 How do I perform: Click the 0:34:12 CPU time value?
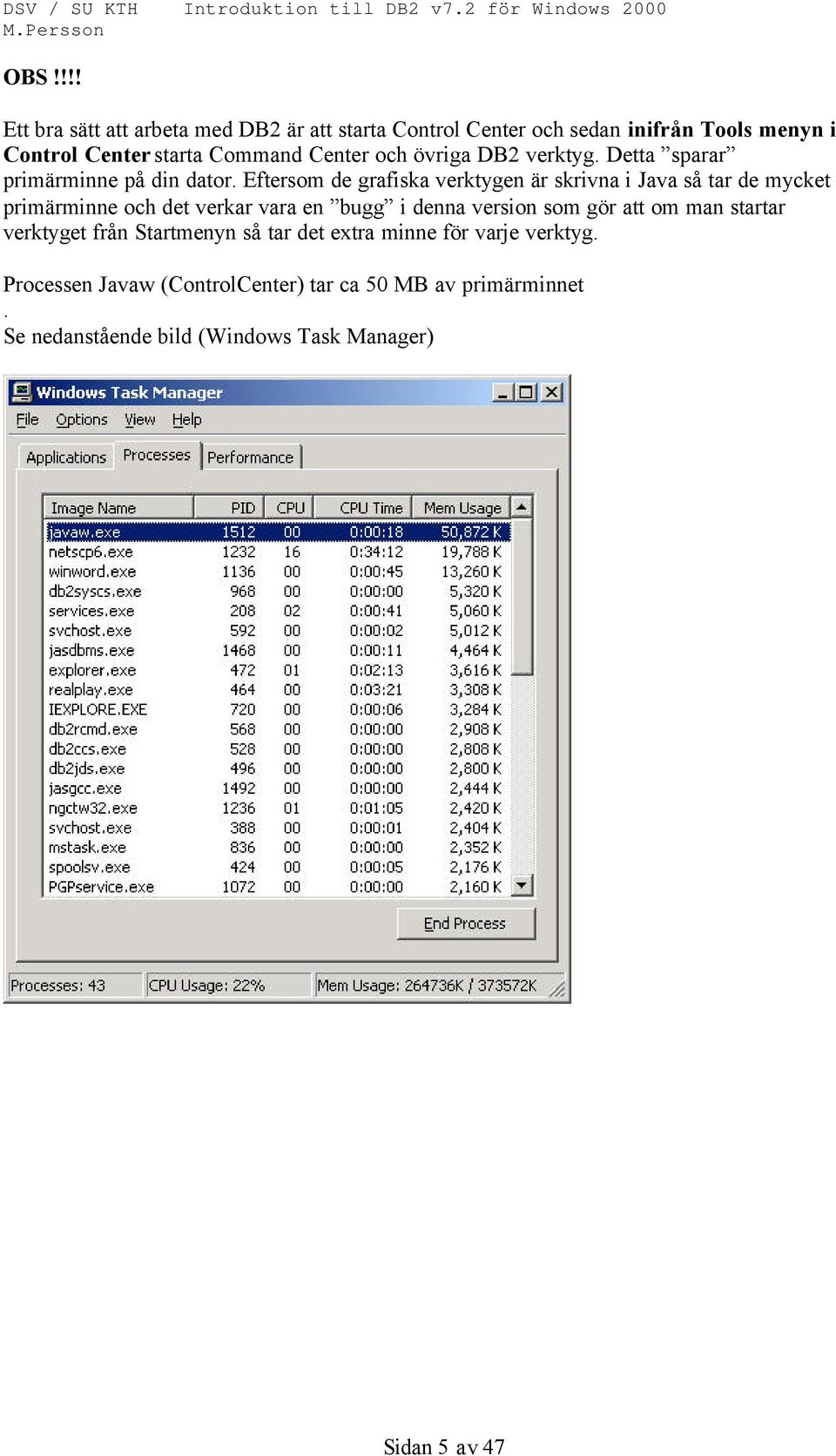(x=376, y=552)
